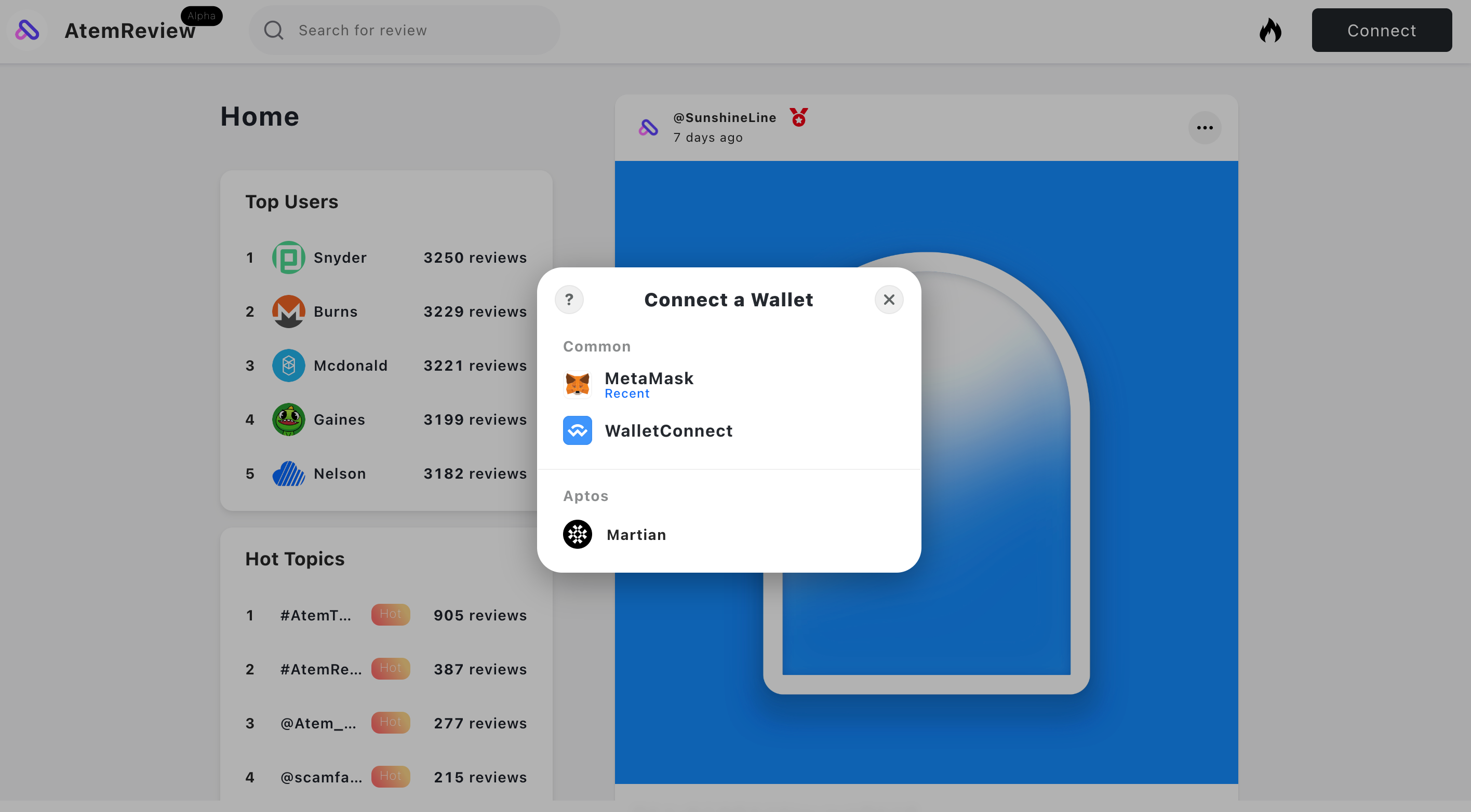This screenshot has height=812, width=1471.
Task: Click Gaines' frog avatar
Action: 288,419
